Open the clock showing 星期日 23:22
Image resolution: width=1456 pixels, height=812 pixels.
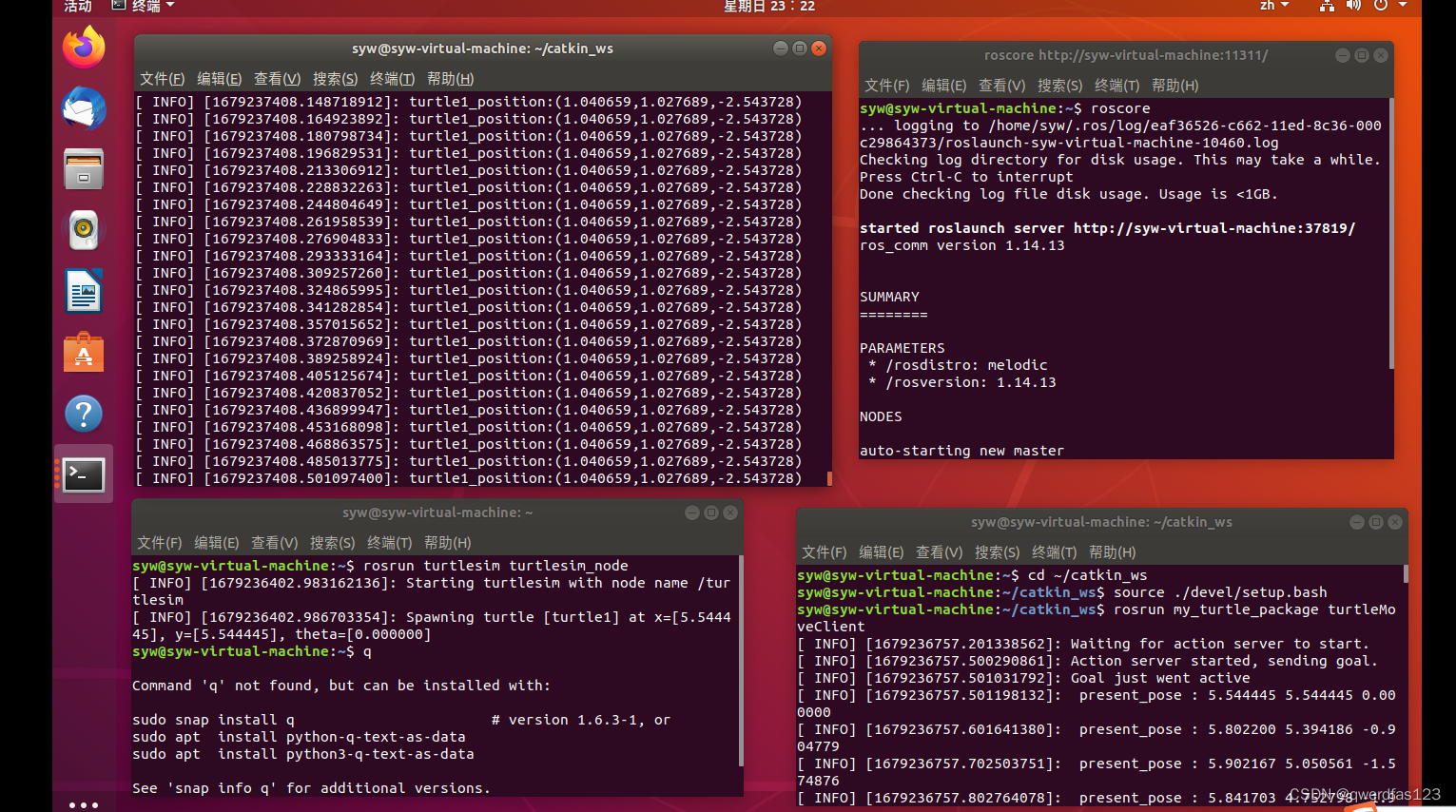(x=768, y=6)
